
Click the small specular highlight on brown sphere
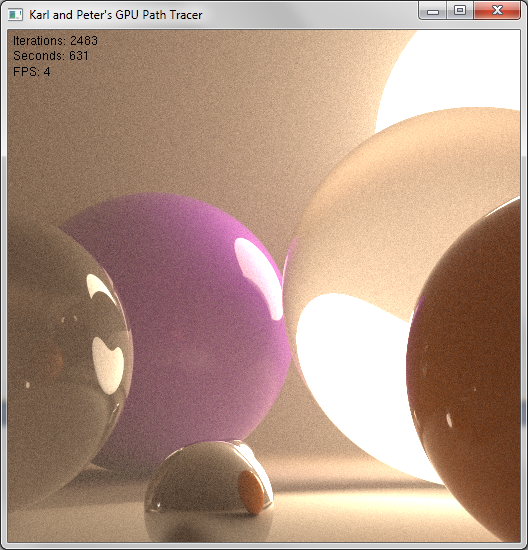coord(449,420)
